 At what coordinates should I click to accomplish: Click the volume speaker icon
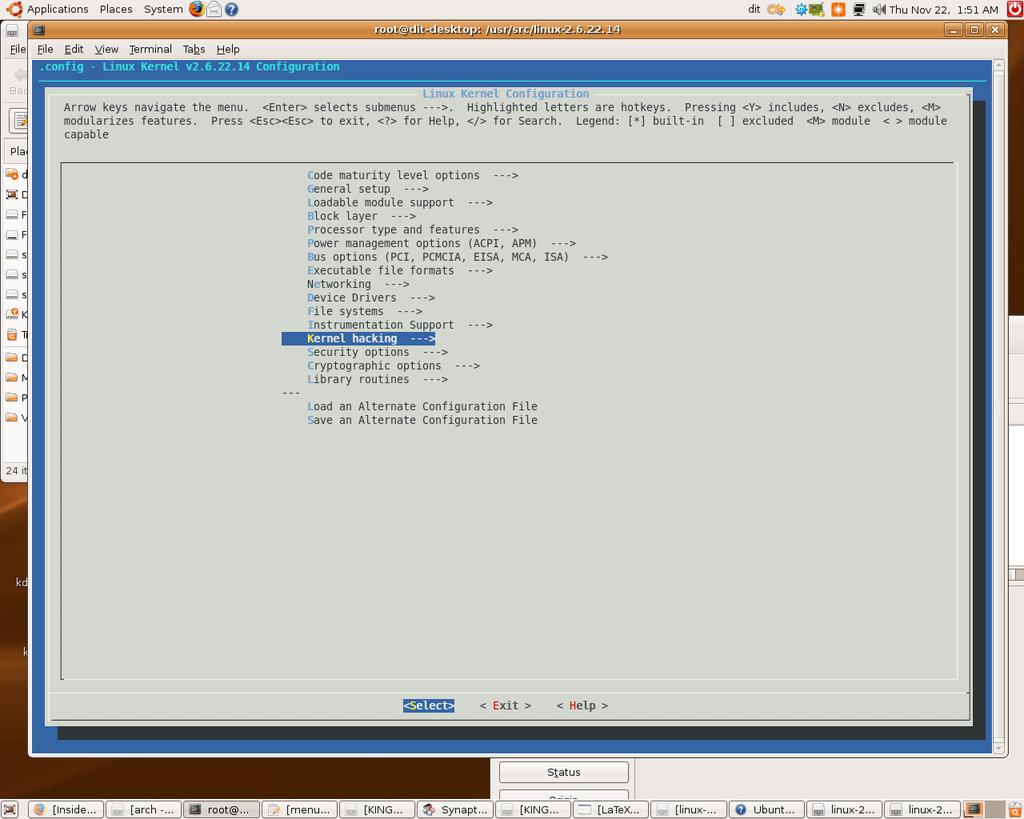pos(879,9)
